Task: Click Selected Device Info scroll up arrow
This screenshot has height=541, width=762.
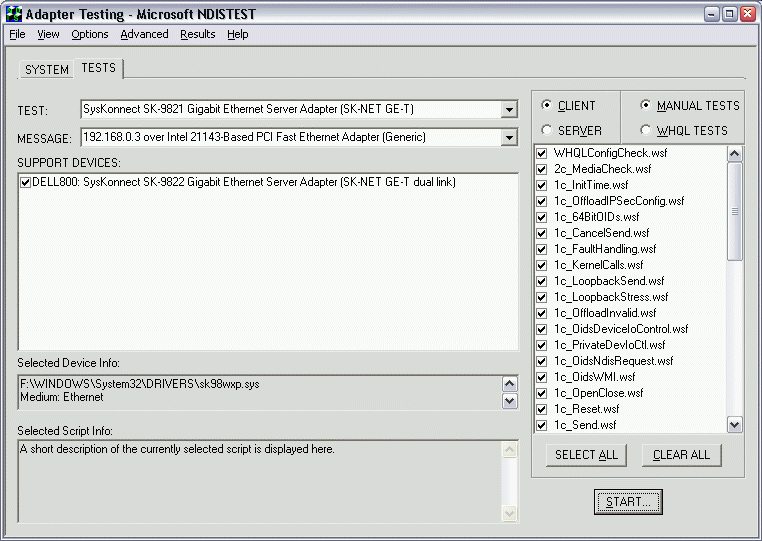Action: tap(509, 384)
